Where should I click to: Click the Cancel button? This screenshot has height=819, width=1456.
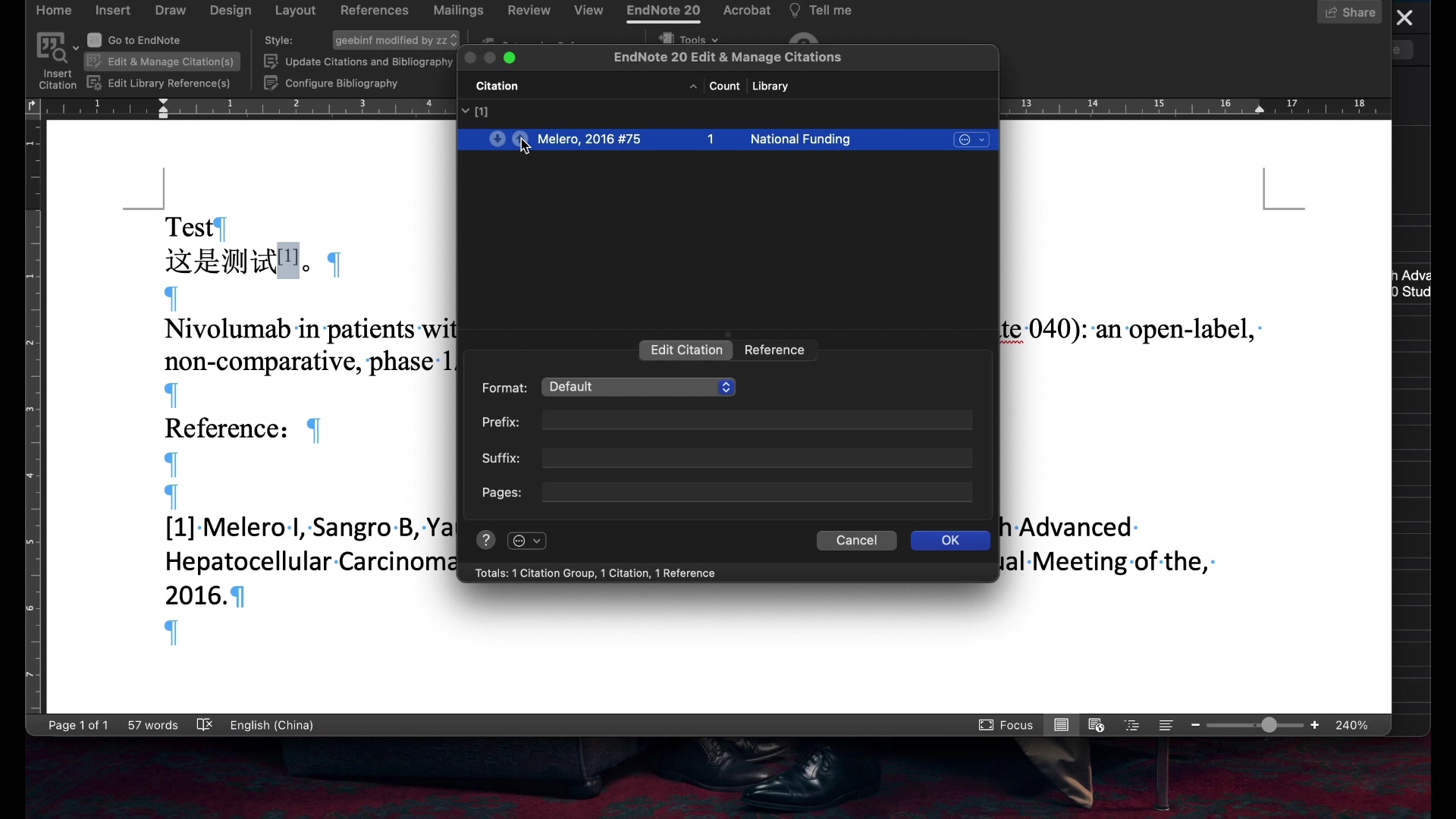[x=856, y=541]
